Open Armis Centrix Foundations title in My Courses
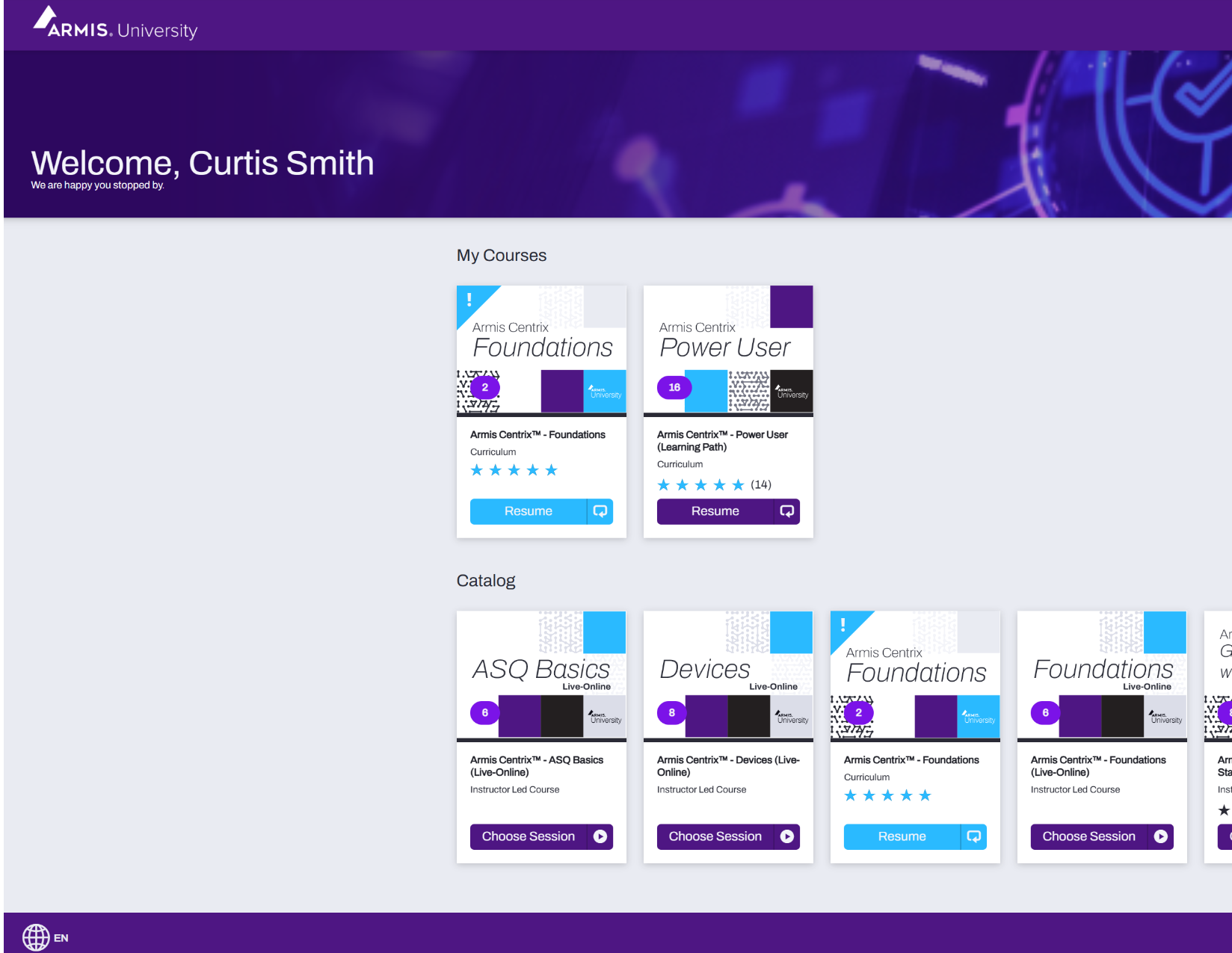The image size is (1232, 953). [538, 434]
